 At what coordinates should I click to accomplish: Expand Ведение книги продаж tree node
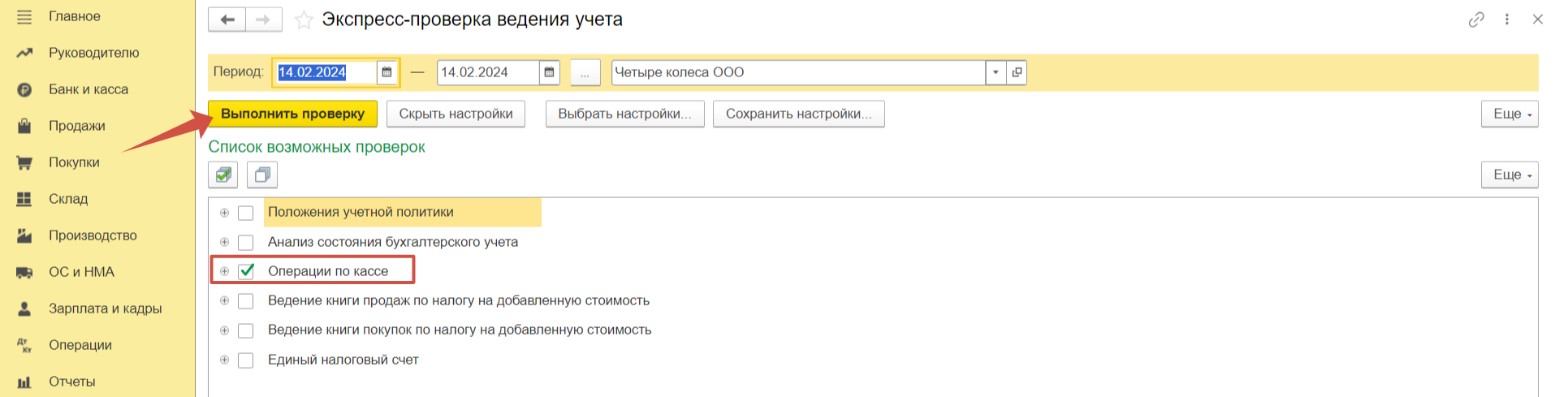[x=224, y=300]
